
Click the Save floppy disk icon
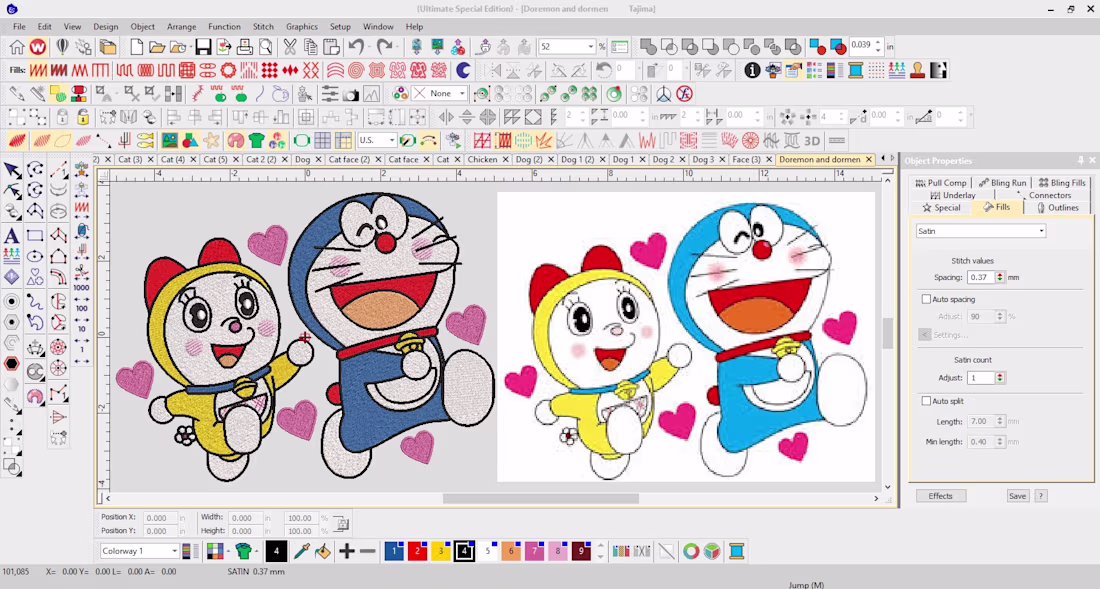203,47
